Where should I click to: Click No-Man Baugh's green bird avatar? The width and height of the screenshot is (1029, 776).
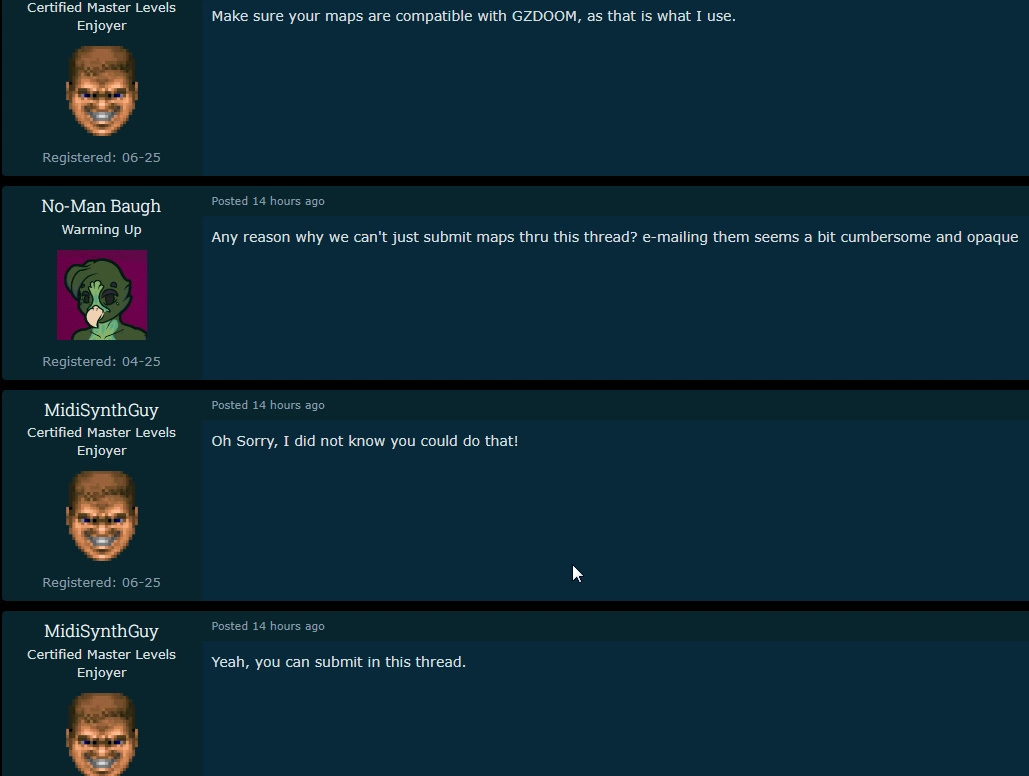(x=102, y=295)
